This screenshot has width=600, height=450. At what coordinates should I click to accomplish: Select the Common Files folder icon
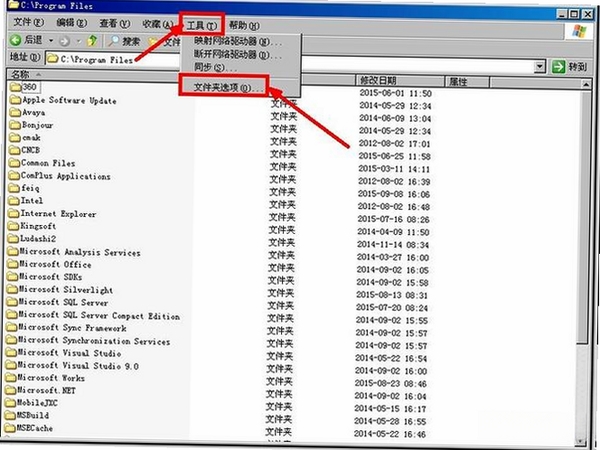tap(15, 163)
